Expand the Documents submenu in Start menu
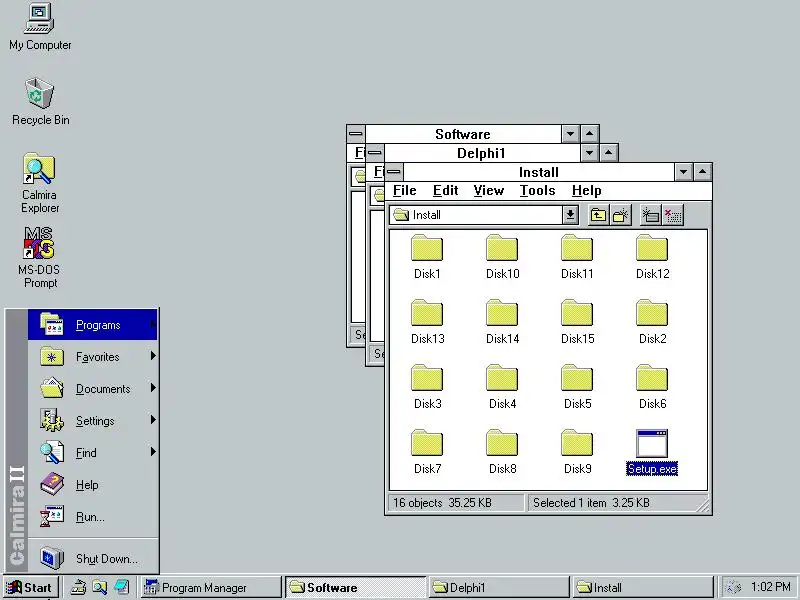 [x=92, y=389]
